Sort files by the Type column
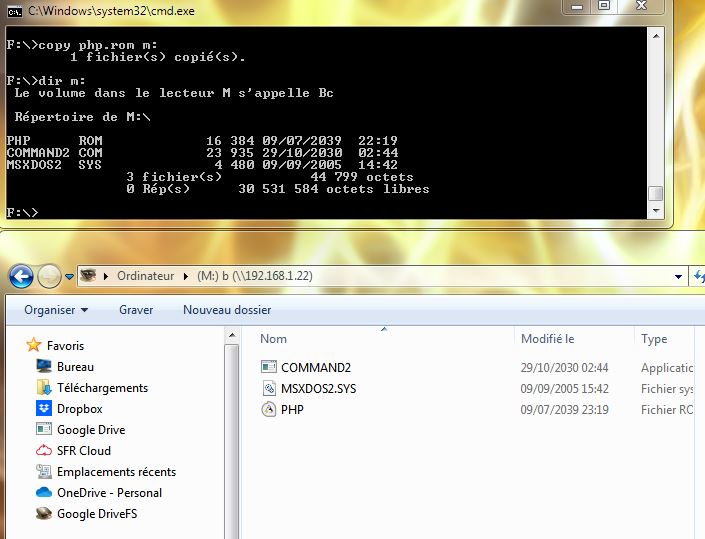Screen dimensions: 705x539 654,339
